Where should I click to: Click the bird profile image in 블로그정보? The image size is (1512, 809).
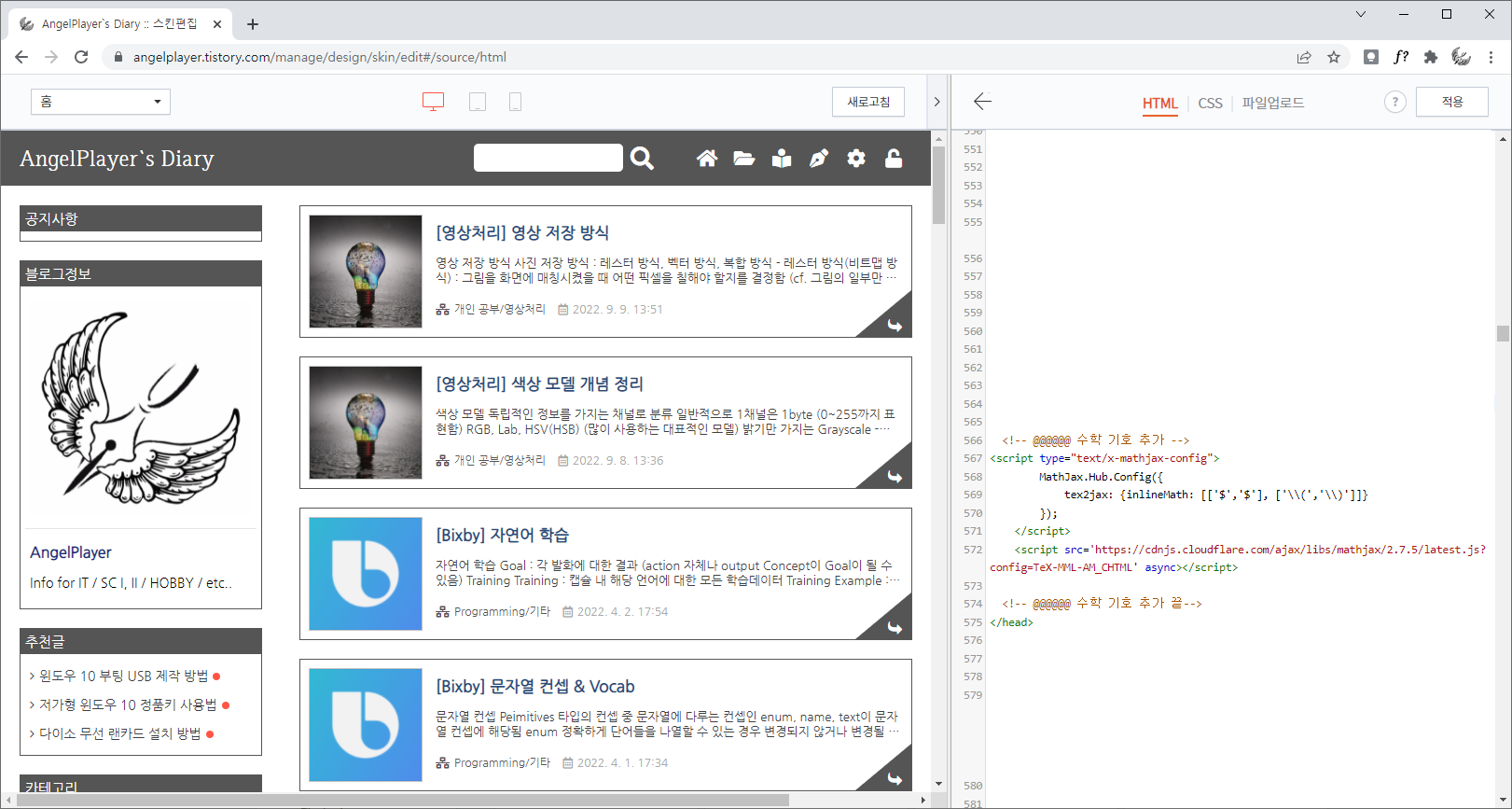(141, 408)
